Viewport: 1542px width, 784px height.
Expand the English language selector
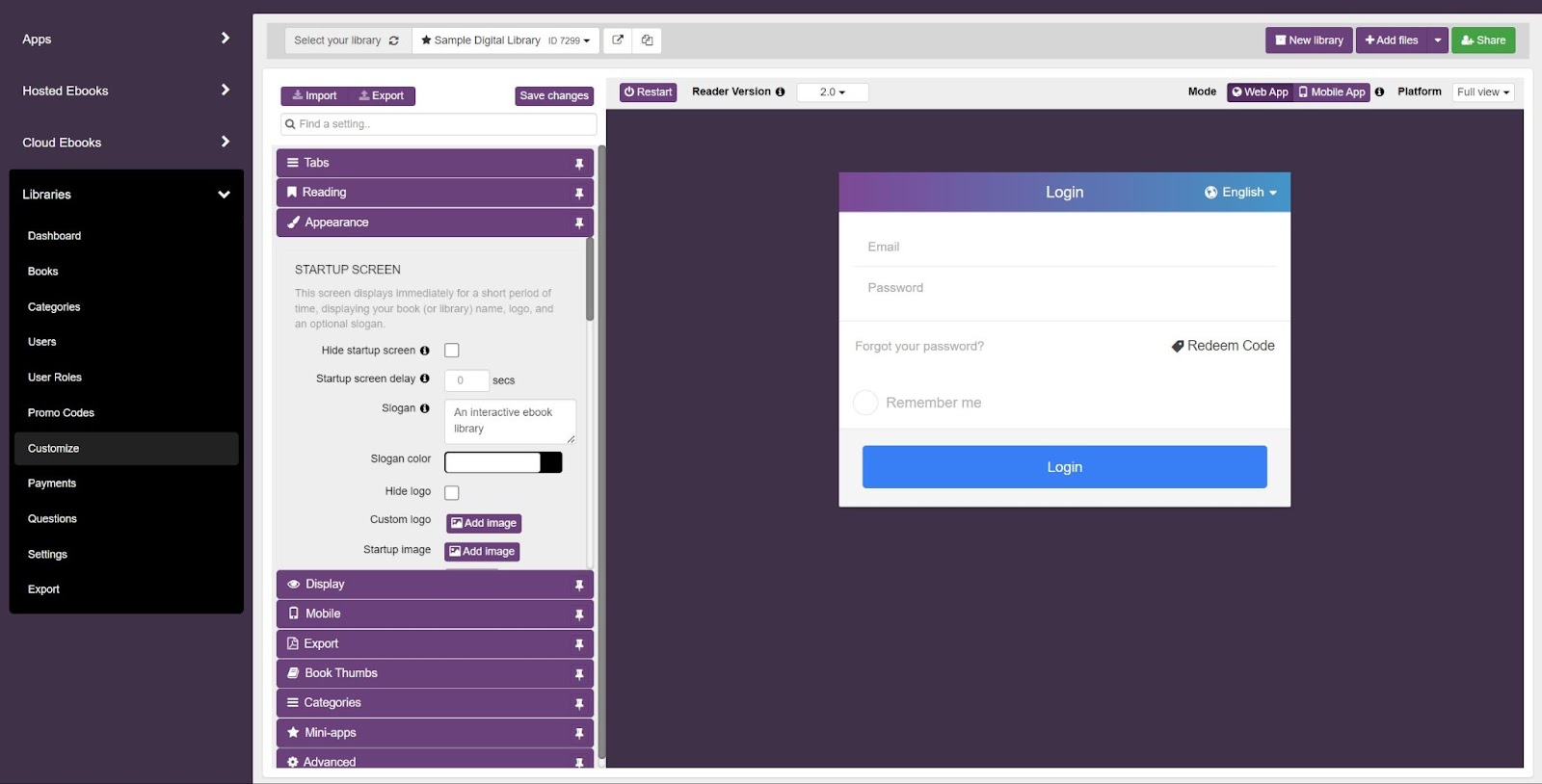click(x=1240, y=193)
